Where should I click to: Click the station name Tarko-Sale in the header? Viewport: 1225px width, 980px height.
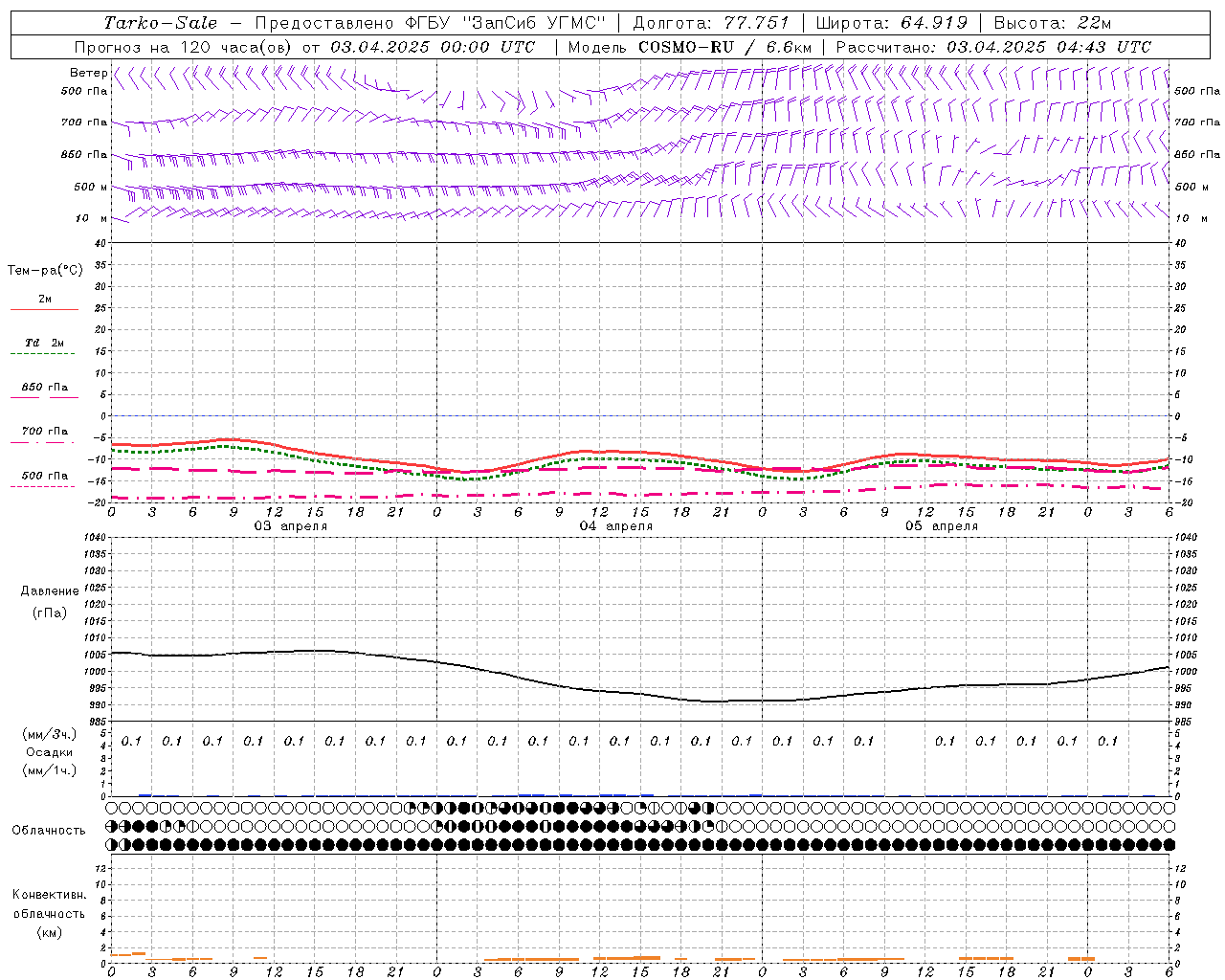pos(161,23)
